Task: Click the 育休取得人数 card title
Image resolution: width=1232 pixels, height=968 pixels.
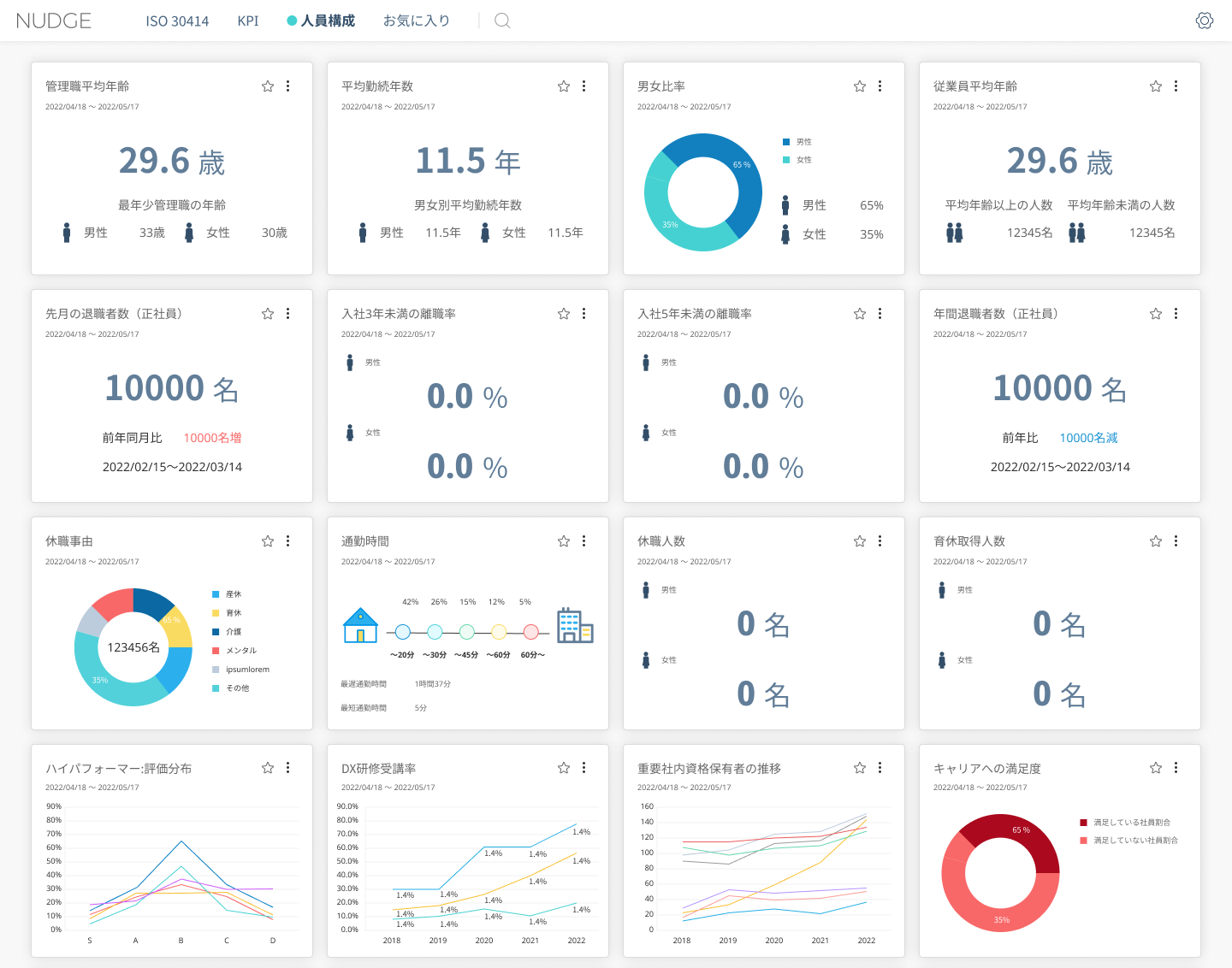Action: 969,541
